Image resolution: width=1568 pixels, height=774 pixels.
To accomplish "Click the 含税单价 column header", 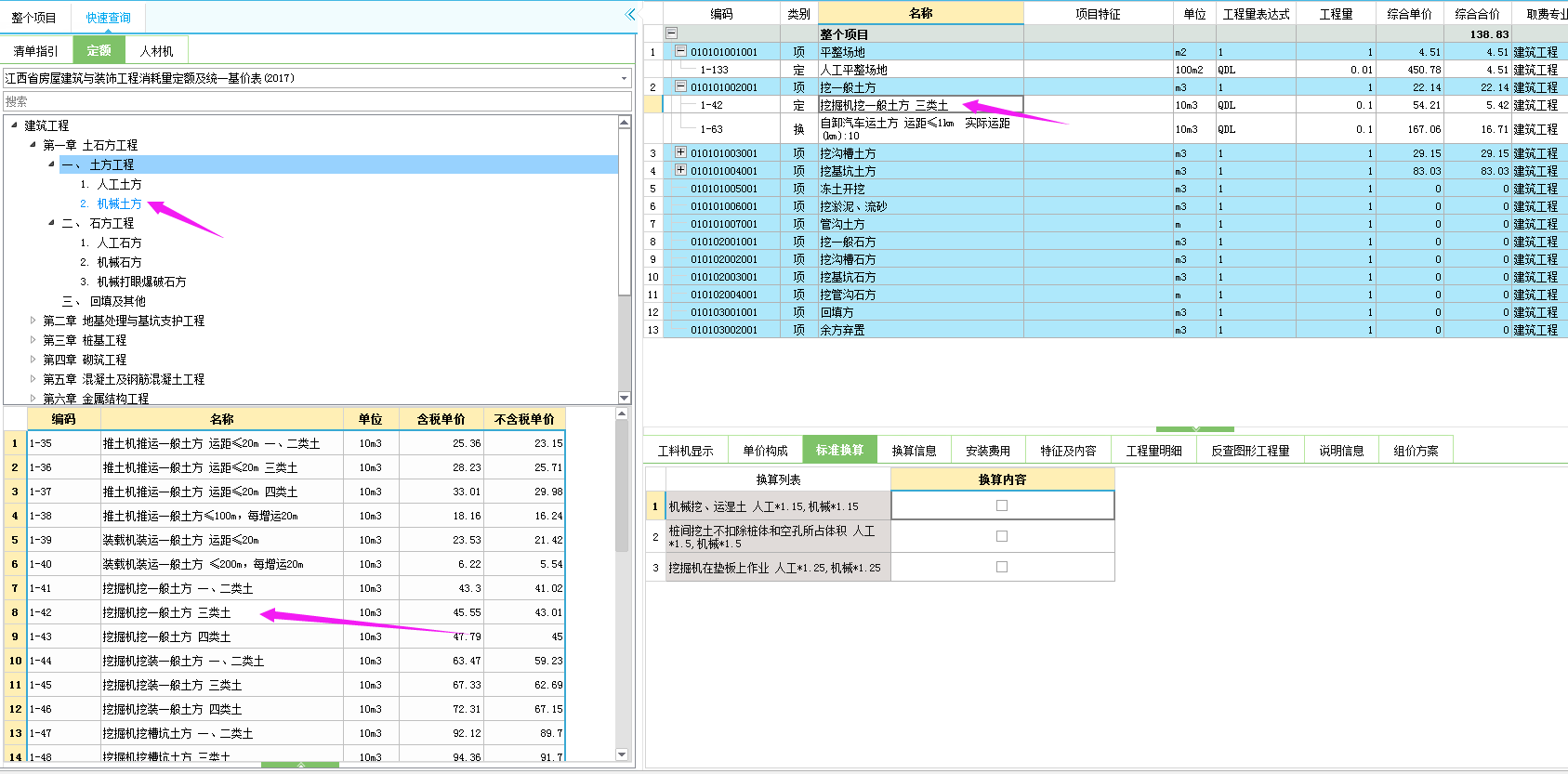I will pos(441,419).
